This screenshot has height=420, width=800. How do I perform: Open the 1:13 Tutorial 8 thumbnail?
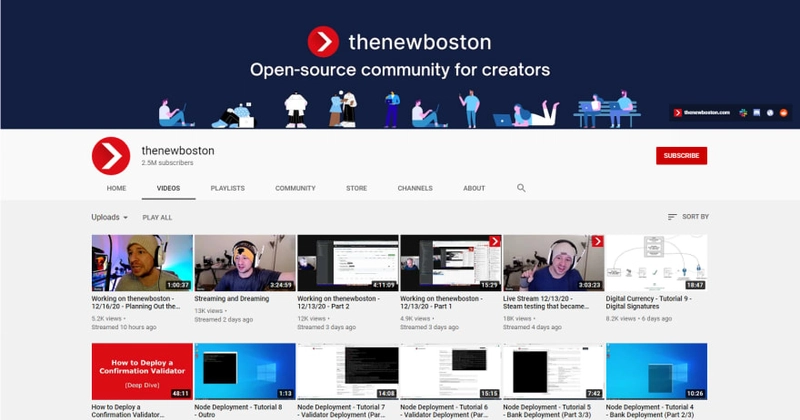coord(245,372)
